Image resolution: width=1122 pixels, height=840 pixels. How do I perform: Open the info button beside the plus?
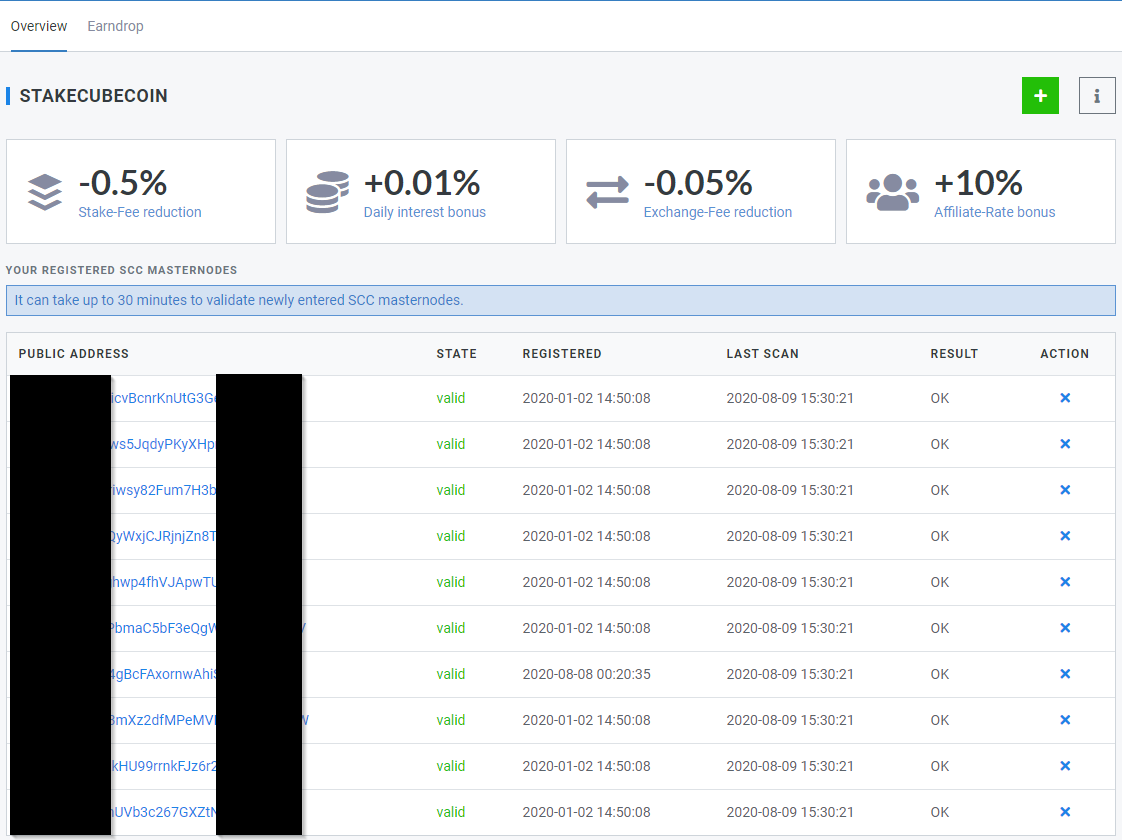(1097, 95)
